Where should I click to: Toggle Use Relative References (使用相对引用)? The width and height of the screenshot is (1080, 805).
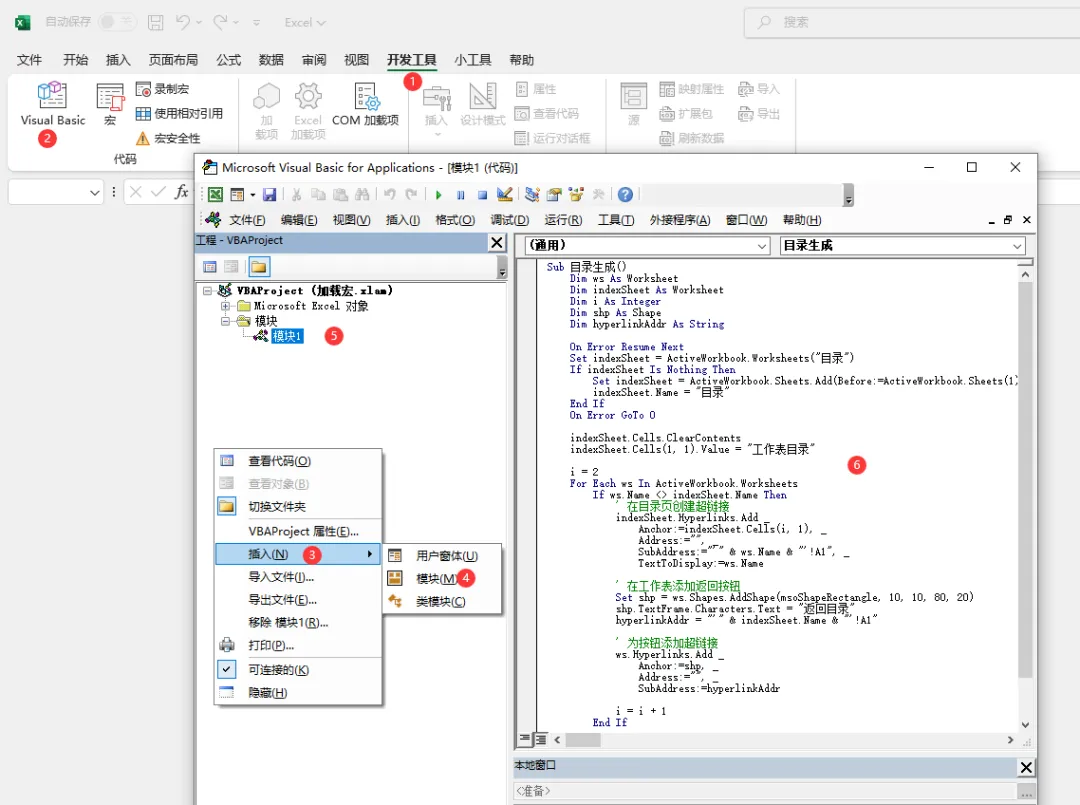[179, 114]
